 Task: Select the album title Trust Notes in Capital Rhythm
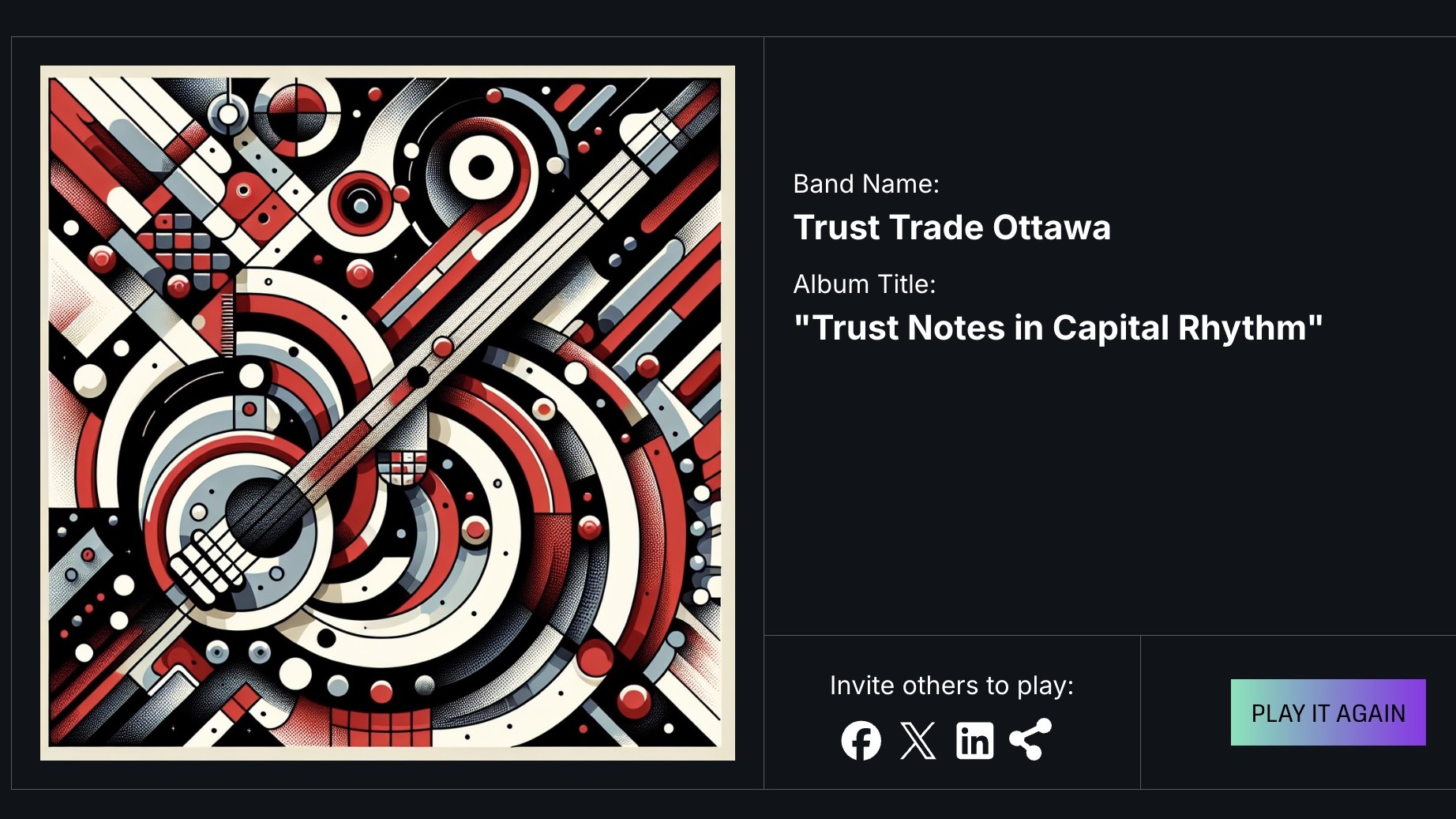(x=1057, y=328)
